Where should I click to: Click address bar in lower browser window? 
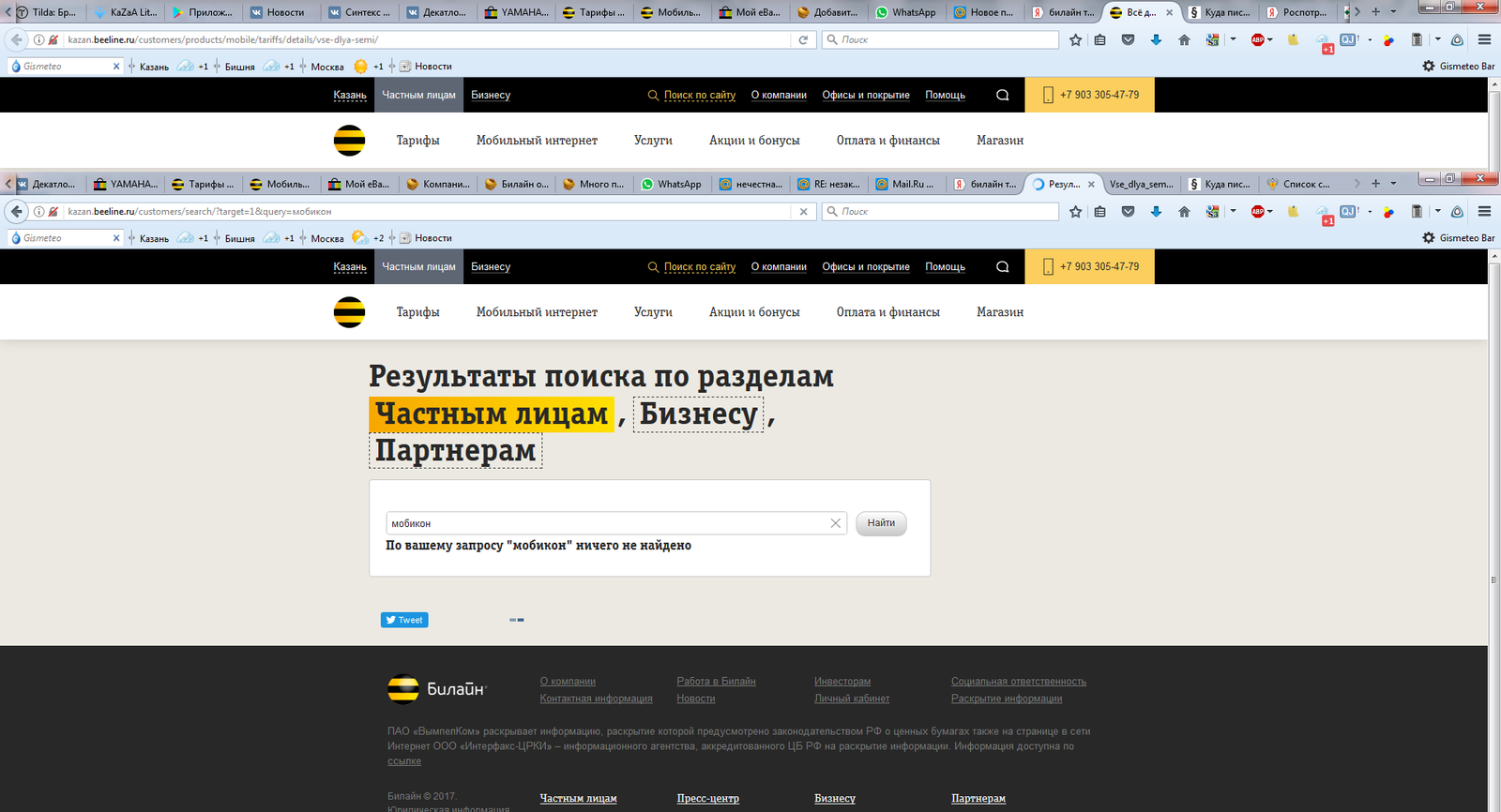pos(427,212)
